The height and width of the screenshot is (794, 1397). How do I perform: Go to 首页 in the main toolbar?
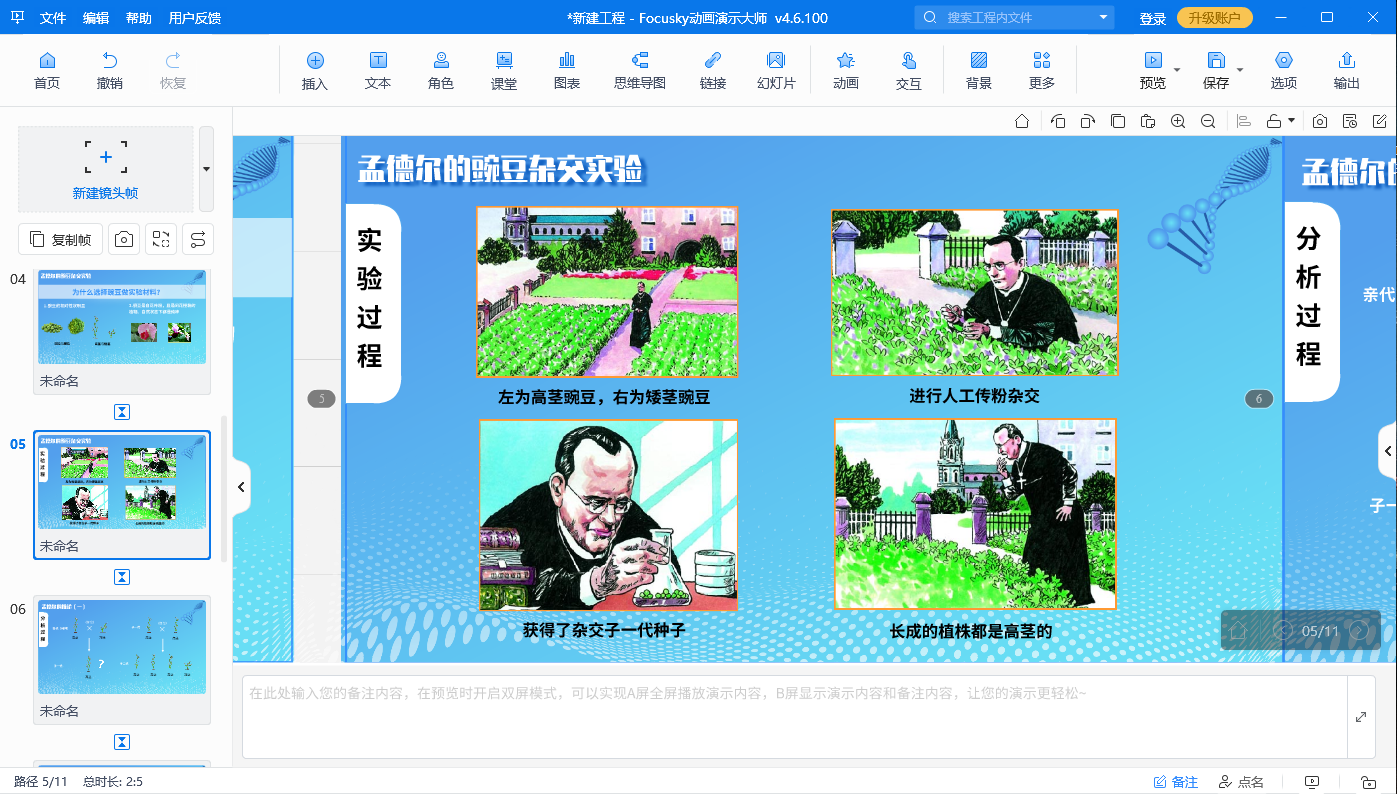47,71
